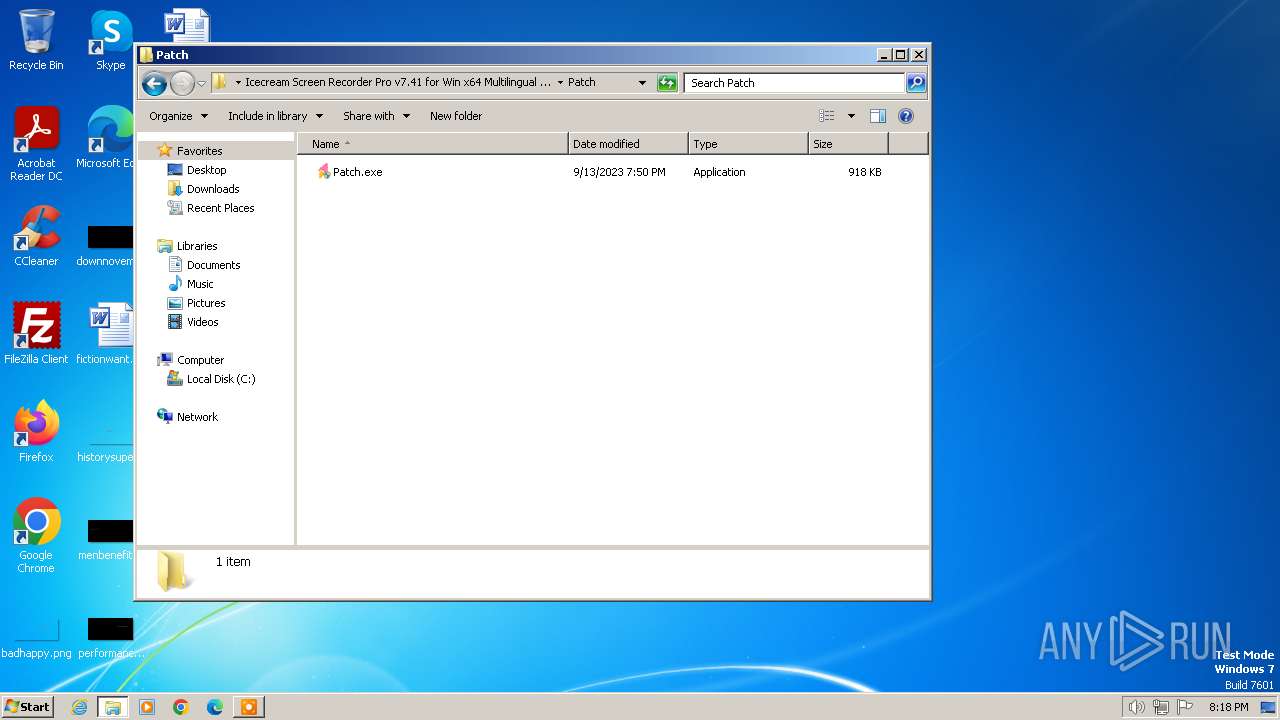Select the Acrobat Reader DC desktop icon
Image resolution: width=1280 pixels, height=720 pixels.
[x=36, y=144]
